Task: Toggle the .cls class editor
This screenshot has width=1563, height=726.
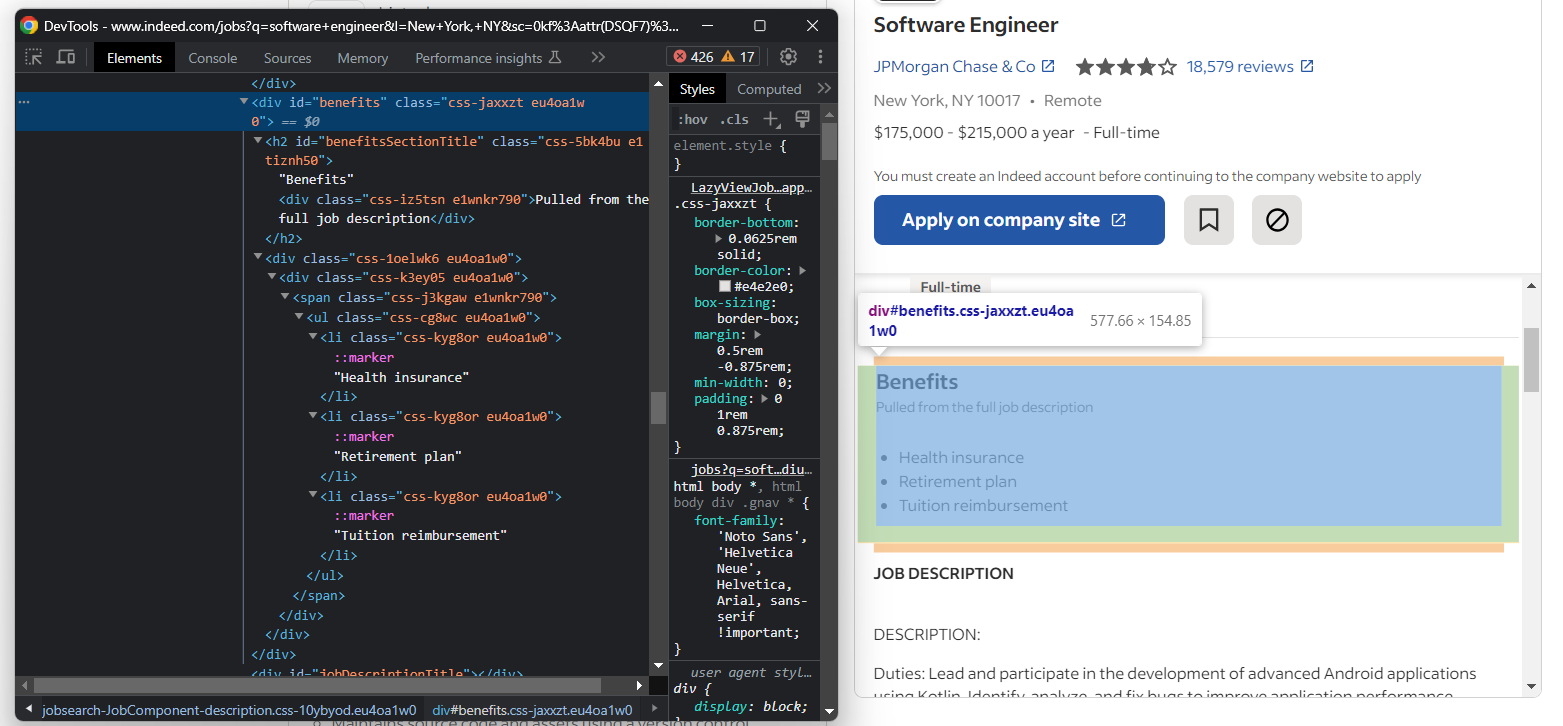Action: point(734,120)
